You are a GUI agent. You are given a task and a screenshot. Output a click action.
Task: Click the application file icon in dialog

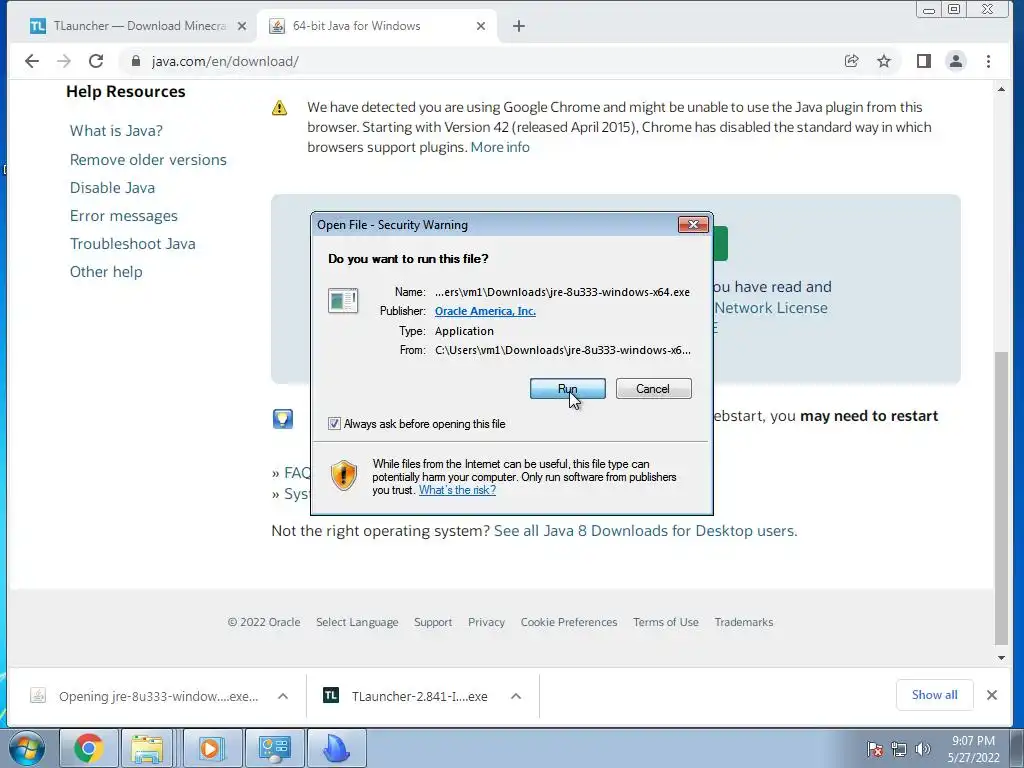click(x=343, y=301)
